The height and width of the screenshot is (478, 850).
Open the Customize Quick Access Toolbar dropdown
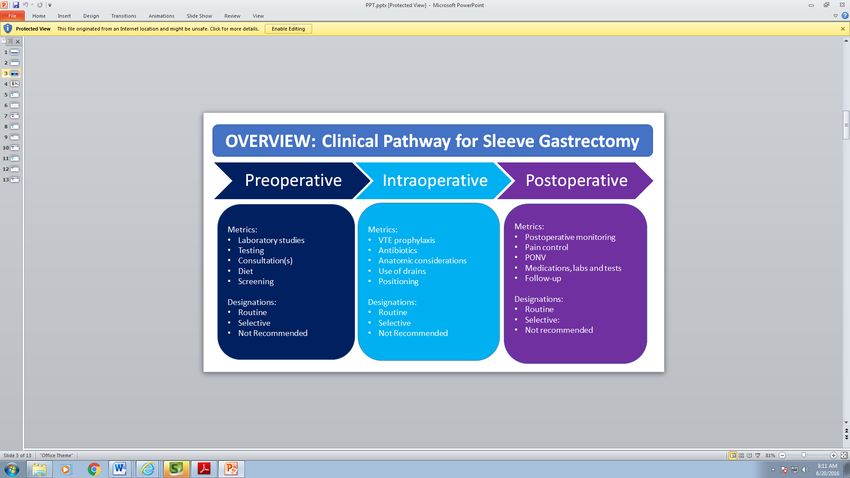pos(50,5)
